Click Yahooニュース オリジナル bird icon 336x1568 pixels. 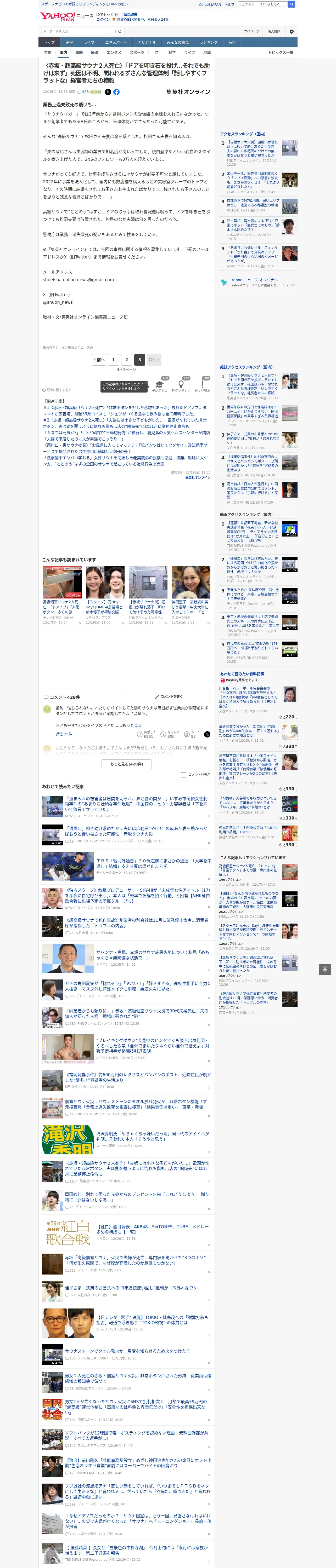tap(224, 283)
